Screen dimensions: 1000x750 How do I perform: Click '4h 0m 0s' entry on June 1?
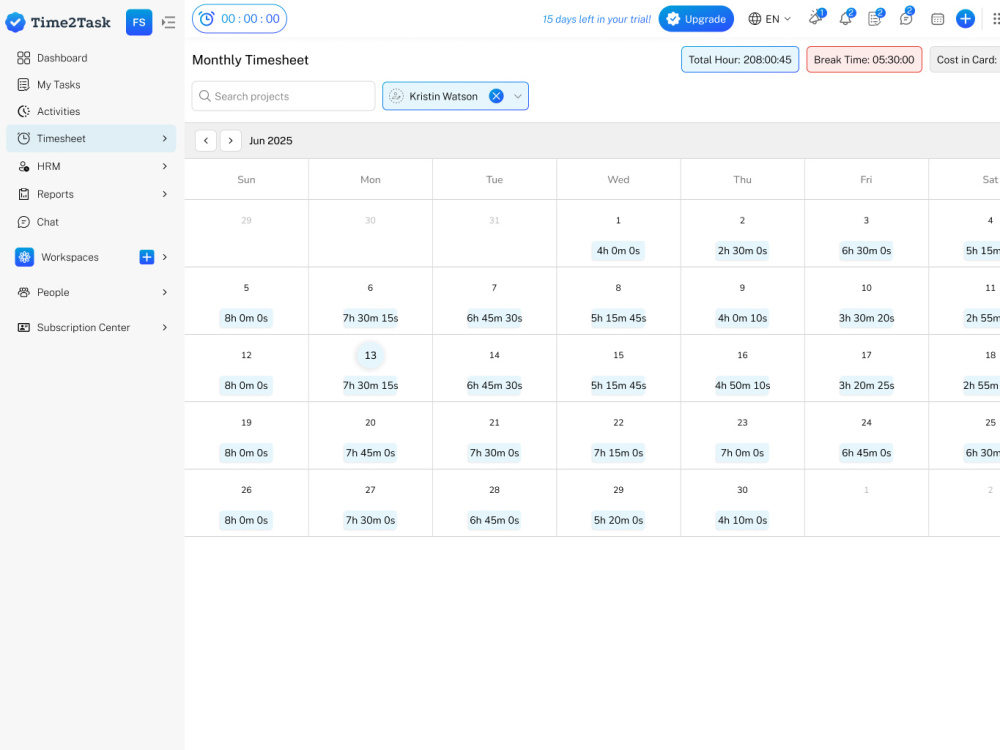618,251
